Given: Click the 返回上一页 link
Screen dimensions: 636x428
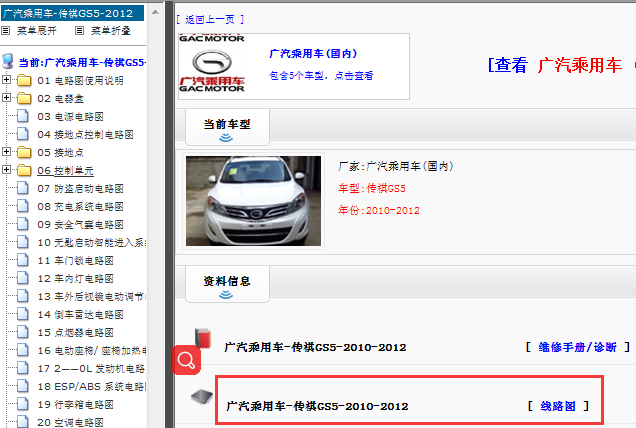Looking at the screenshot, I should [x=210, y=19].
